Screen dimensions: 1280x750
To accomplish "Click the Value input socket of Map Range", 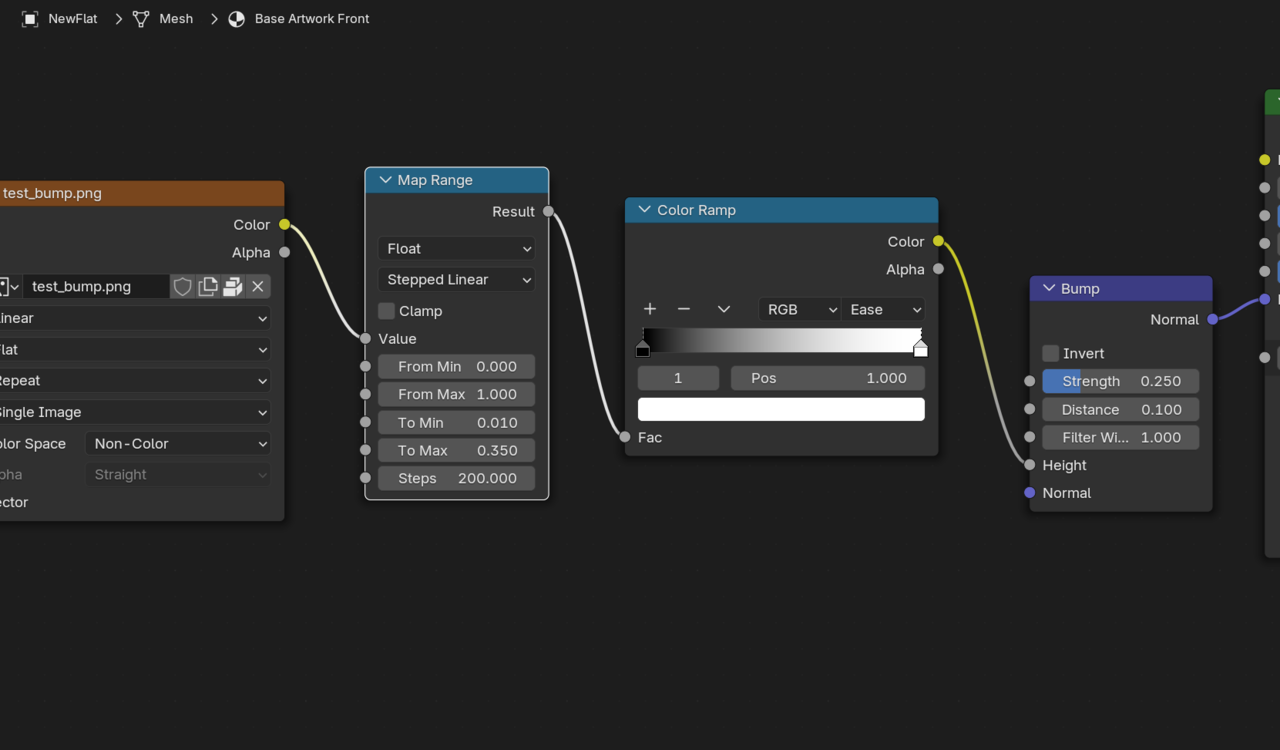I will pyautogui.click(x=366, y=339).
